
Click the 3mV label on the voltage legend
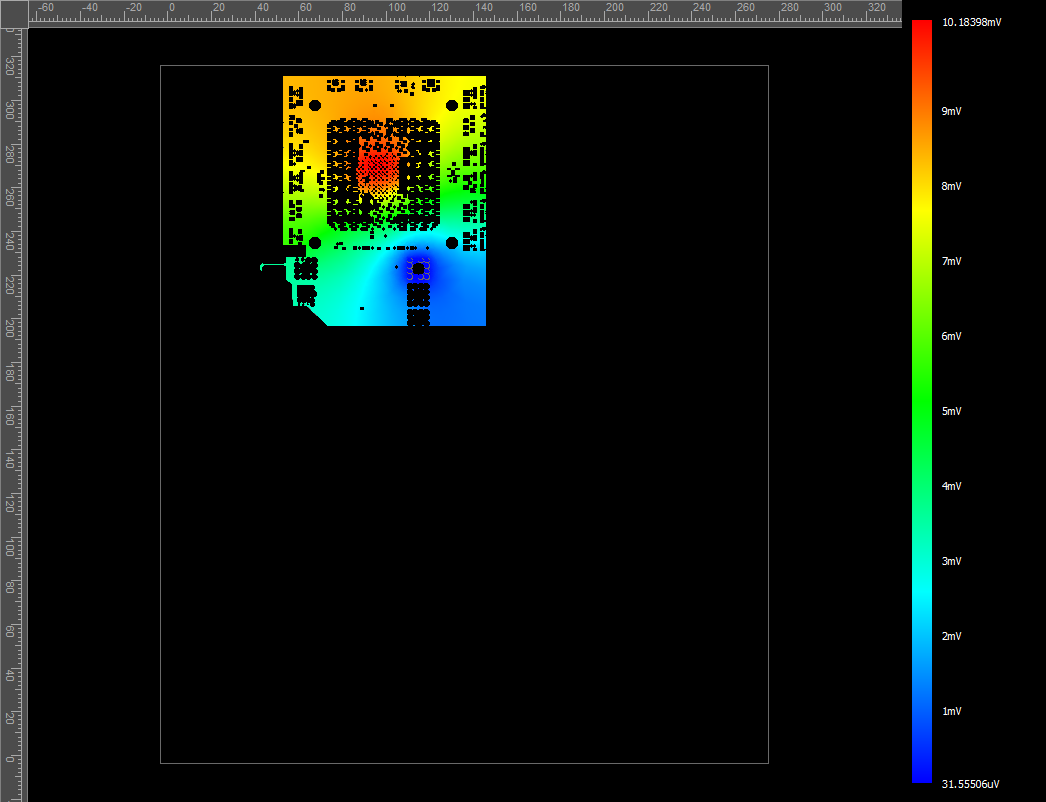pos(951,561)
